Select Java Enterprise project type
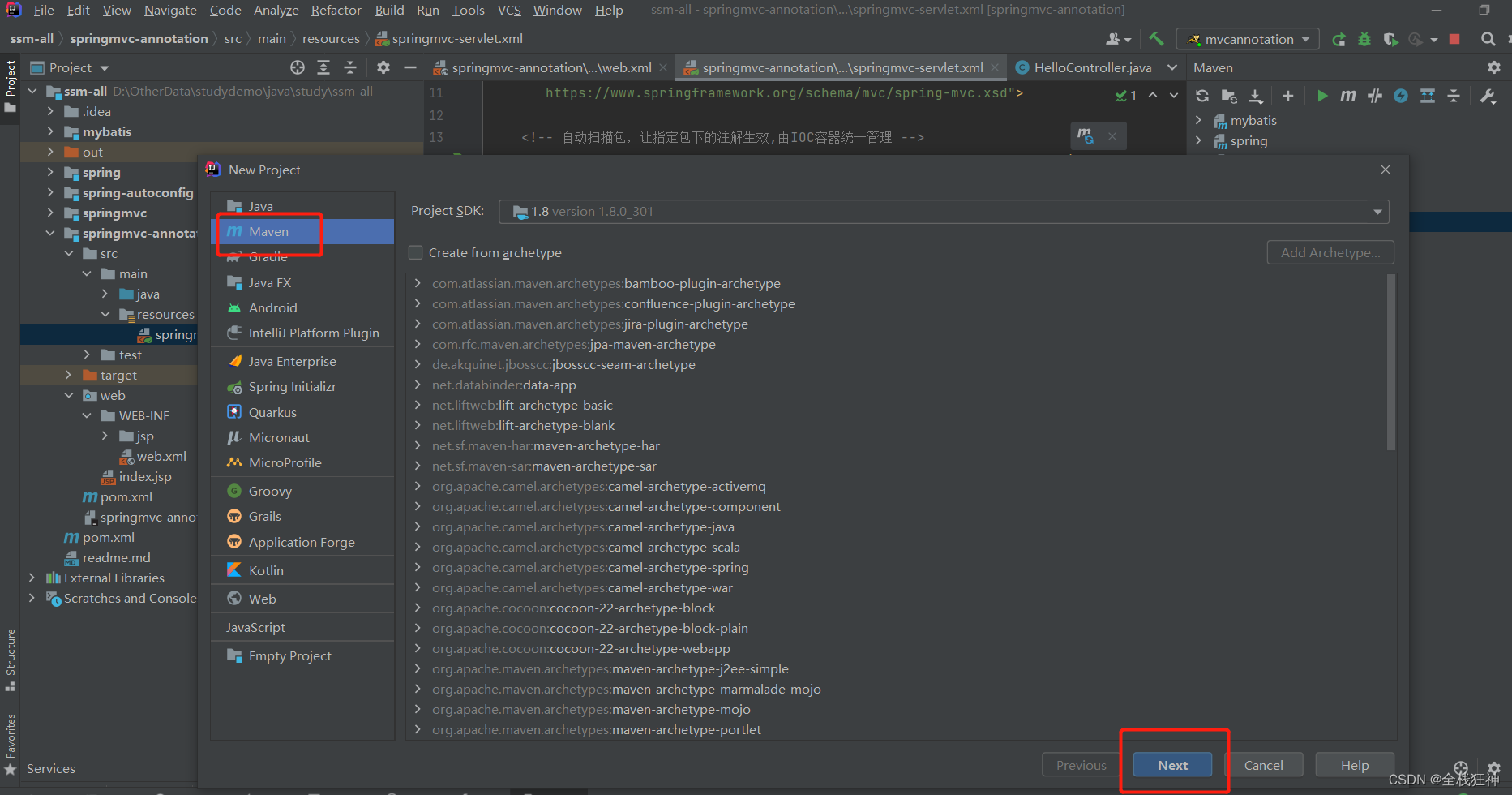 pos(302,361)
